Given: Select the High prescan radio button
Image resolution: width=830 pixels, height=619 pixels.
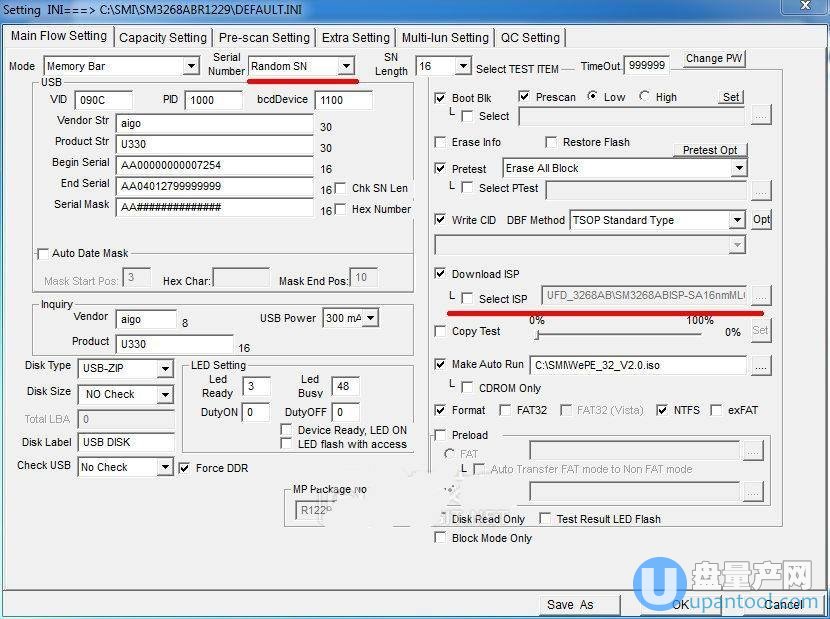Looking at the screenshot, I should [x=644, y=97].
